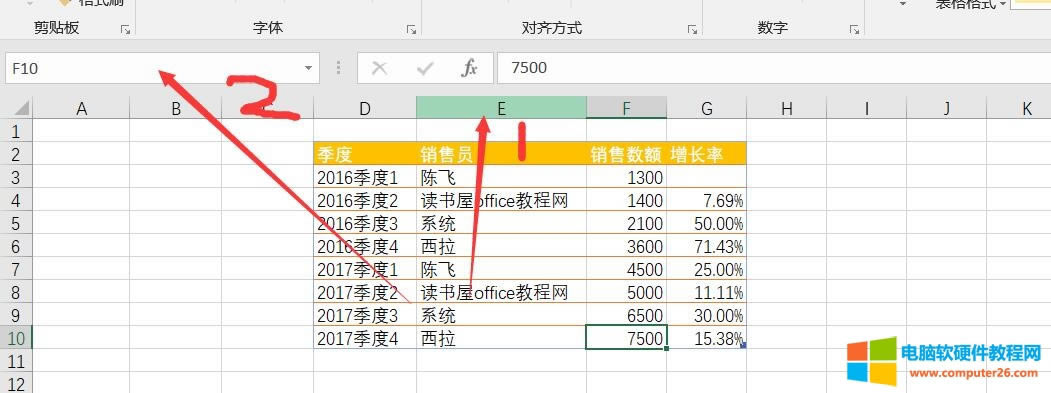The image size is (1051, 393).
Task: Open the Clipboard group dialog launcher
Action: pyautogui.click(x=125, y=30)
